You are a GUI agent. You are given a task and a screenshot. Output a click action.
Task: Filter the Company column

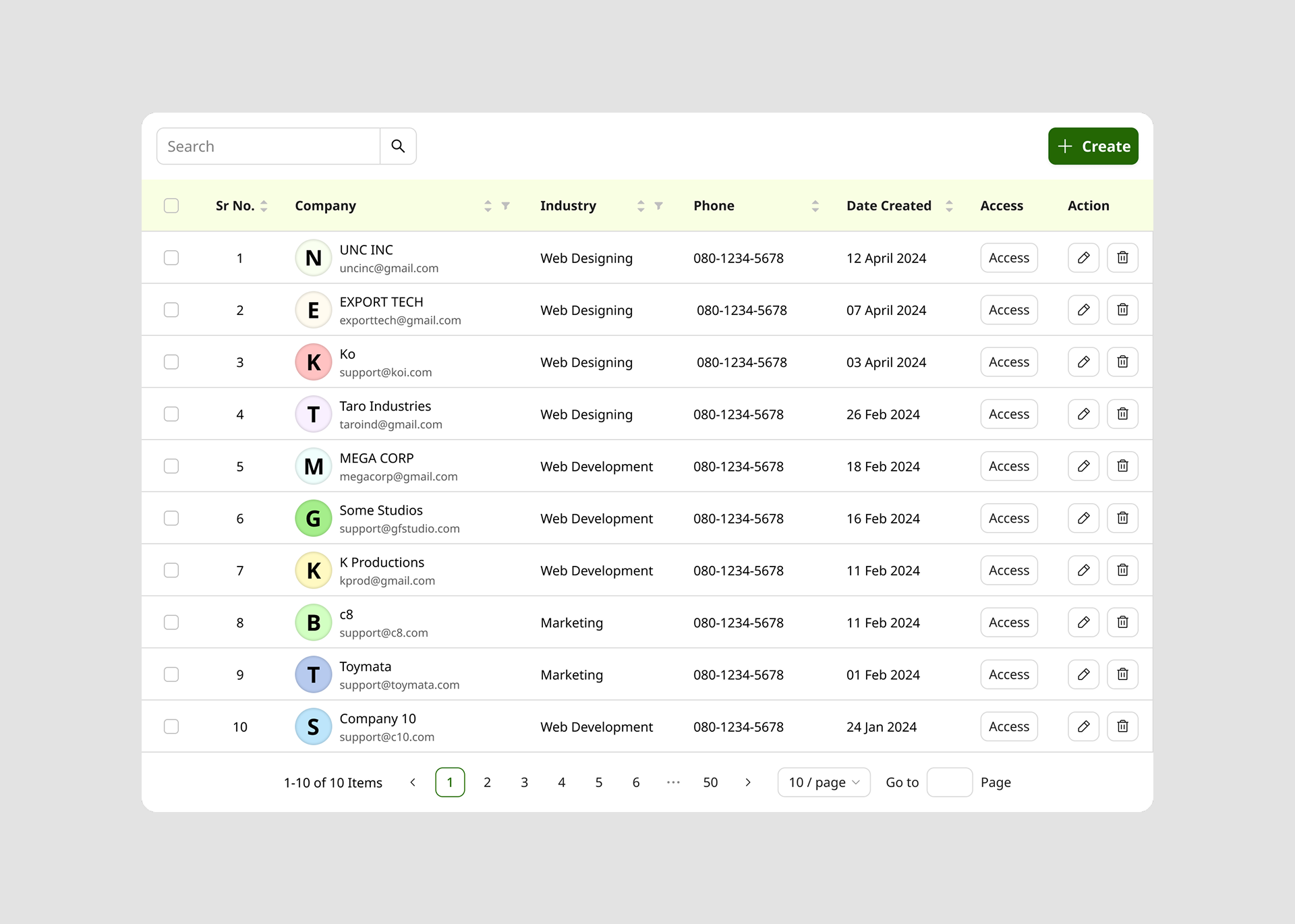click(x=505, y=206)
